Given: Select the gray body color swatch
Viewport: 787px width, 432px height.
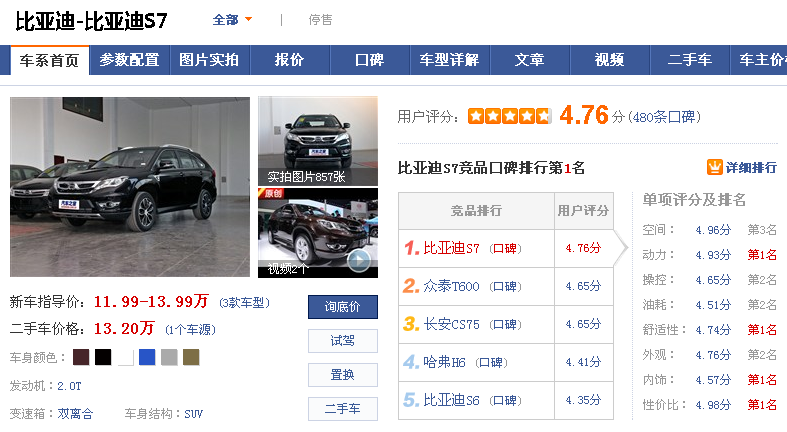Looking at the screenshot, I should [x=169, y=357].
